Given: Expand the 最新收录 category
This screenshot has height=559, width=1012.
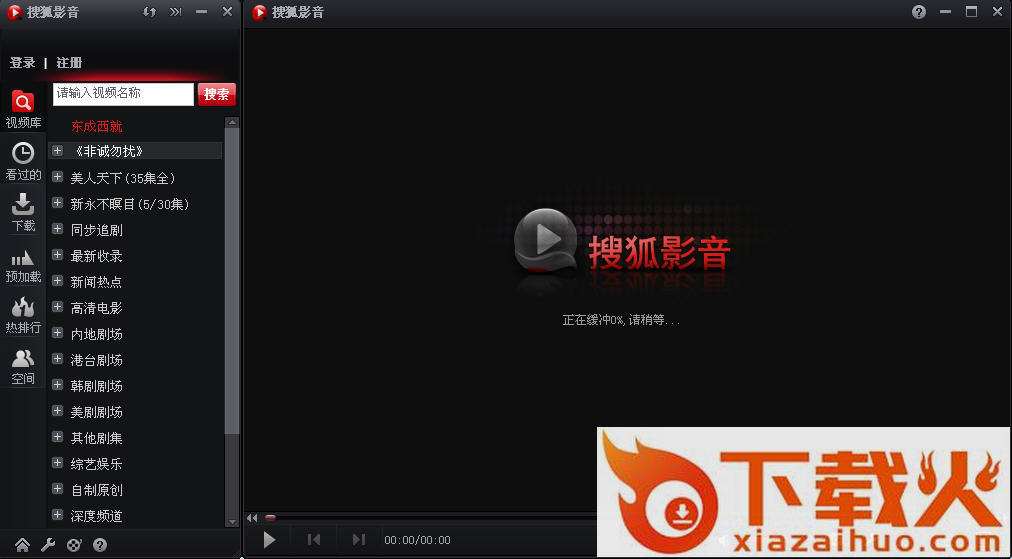Looking at the screenshot, I should pos(57,255).
